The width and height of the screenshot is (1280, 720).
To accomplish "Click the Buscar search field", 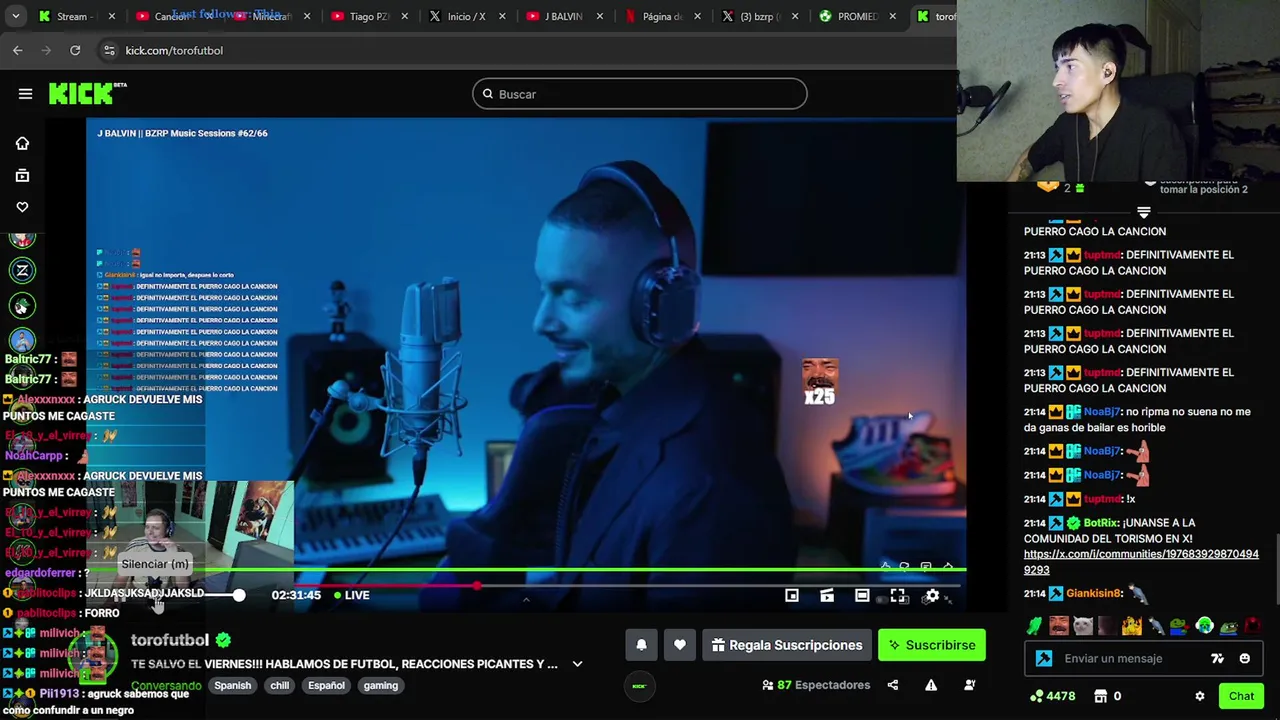I will point(639,94).
